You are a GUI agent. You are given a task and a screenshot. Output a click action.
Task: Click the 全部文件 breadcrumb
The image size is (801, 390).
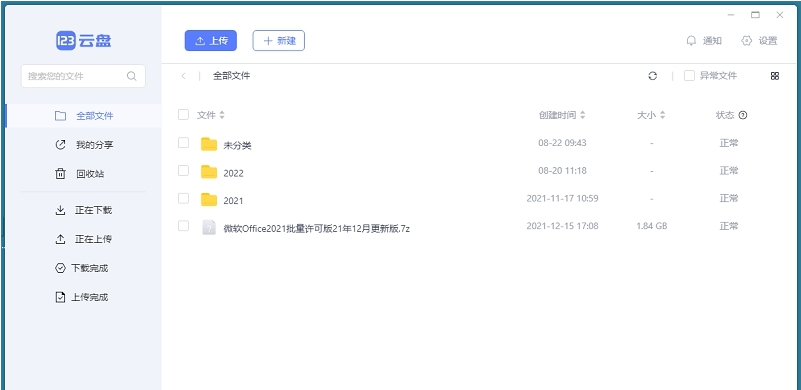tap(231, 76)
